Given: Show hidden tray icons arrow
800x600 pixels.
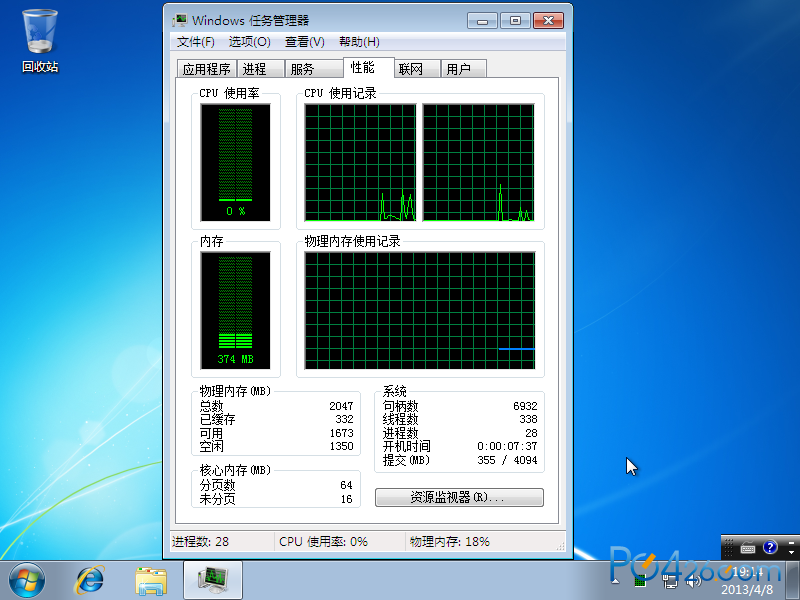Looking at the screenshot, I should pyautogui.click(x=616, y=581).
